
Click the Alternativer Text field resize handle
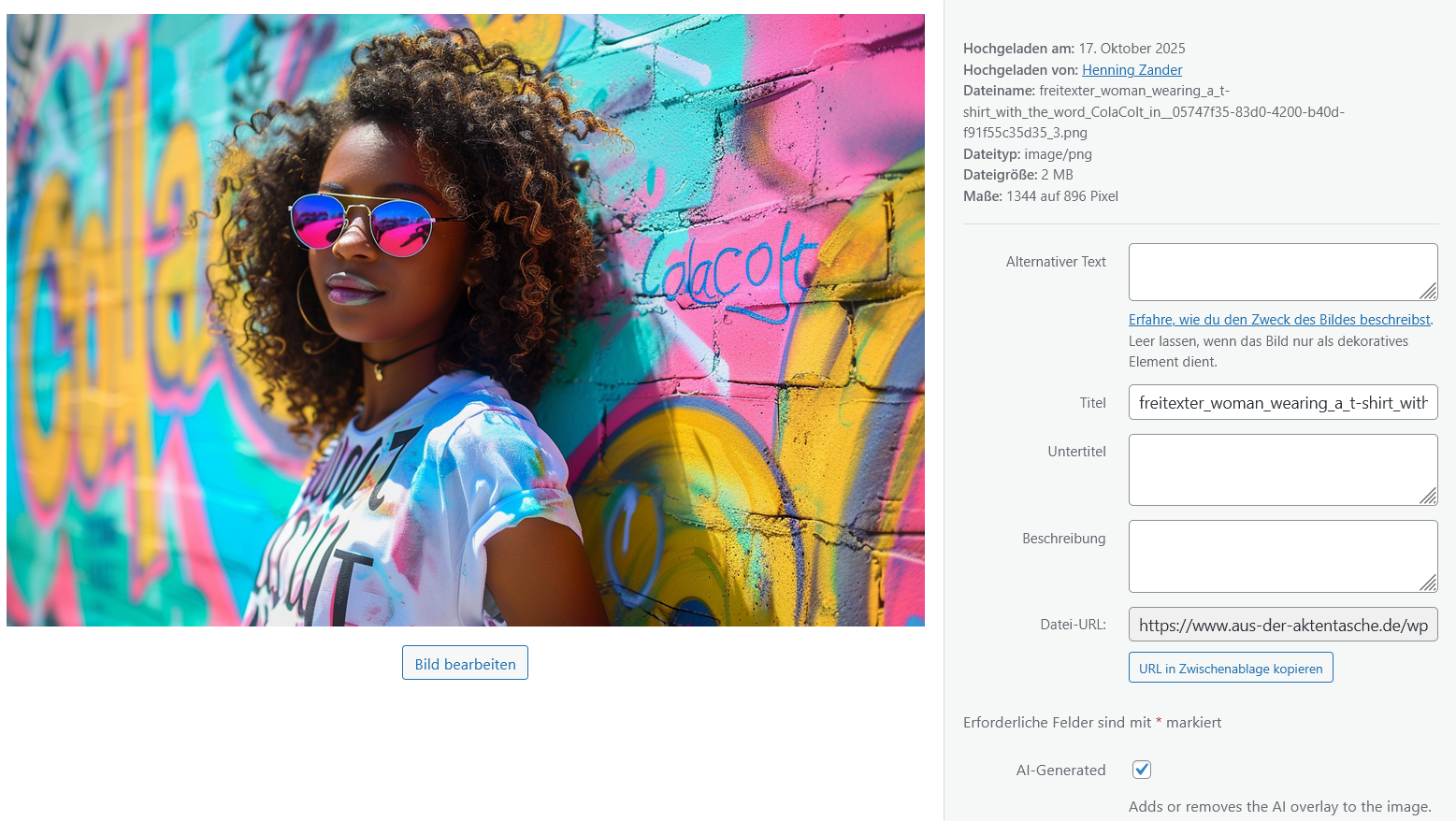pyautogui.click(x=1428, y=292)
